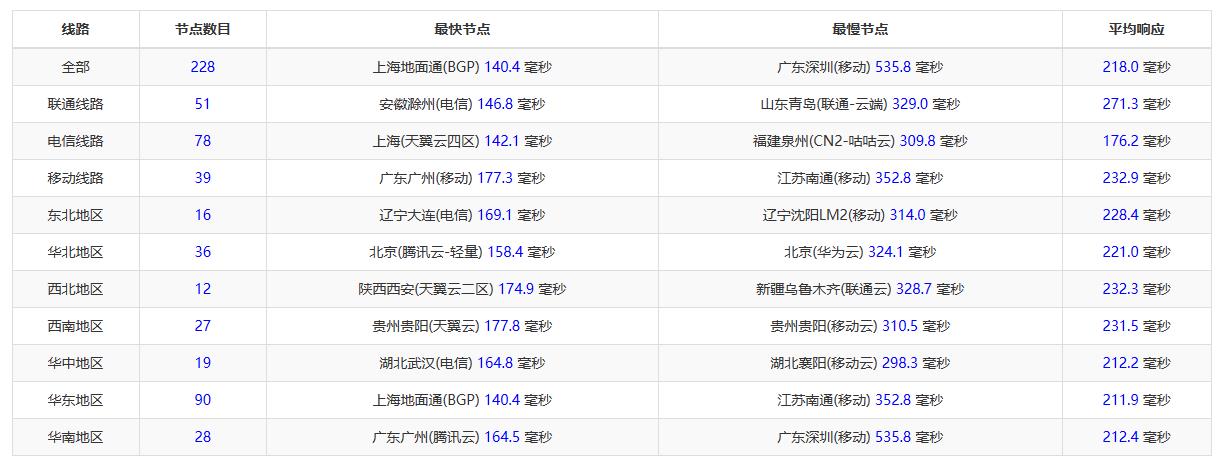This screenshot has width=1225, height=475.
Task: Click the 最快节点 column header
Action: [462, 29]
